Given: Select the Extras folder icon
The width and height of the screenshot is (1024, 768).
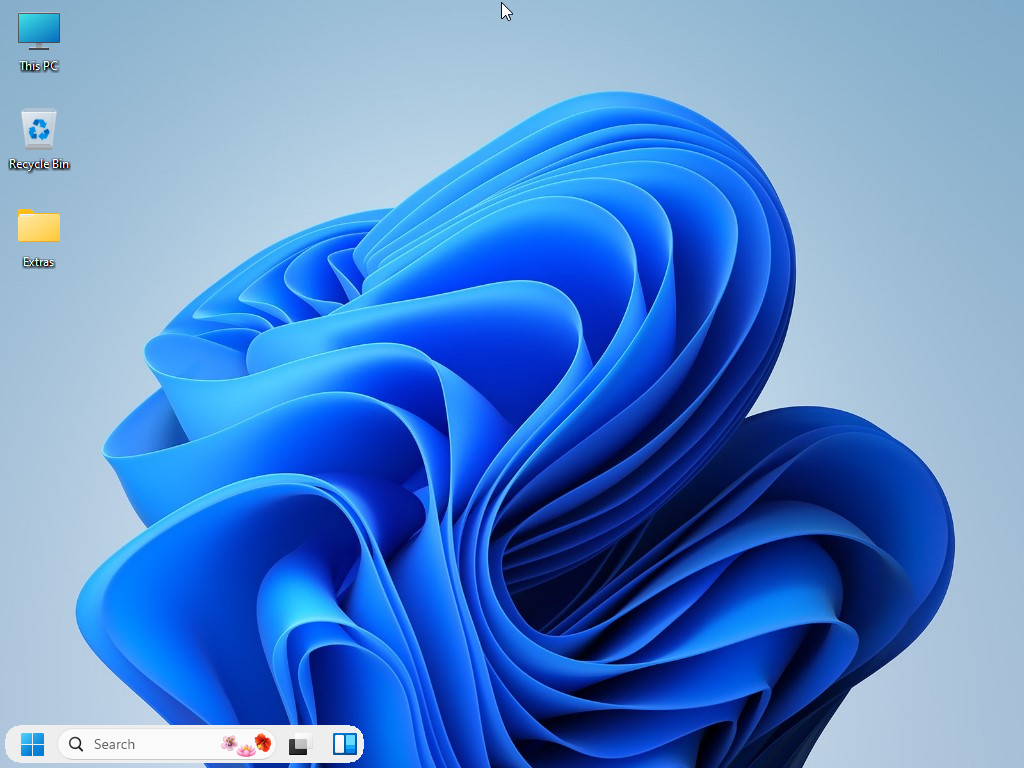Looking at the screenshot, I should (39, 225).
